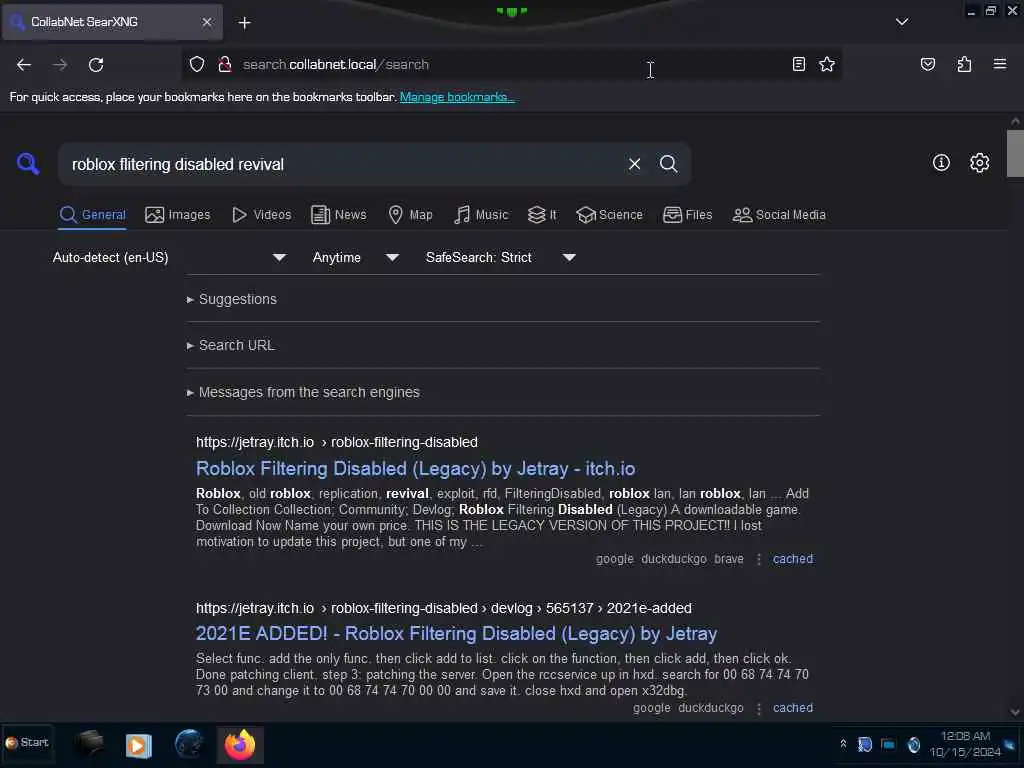Reload the current page
Screen dimensions: 1024x768
tap(96, 65)
